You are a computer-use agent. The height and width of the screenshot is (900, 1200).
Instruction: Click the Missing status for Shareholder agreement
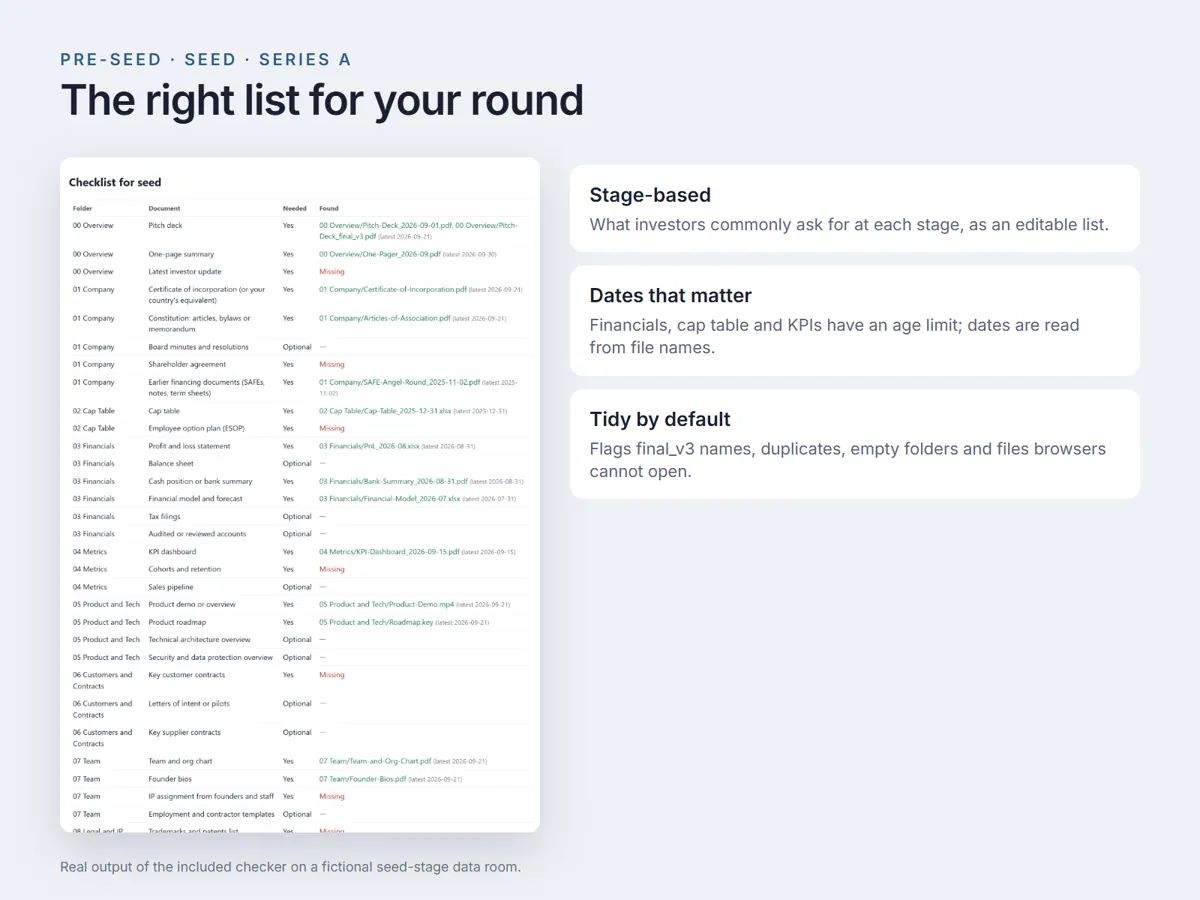click(331, 364)
